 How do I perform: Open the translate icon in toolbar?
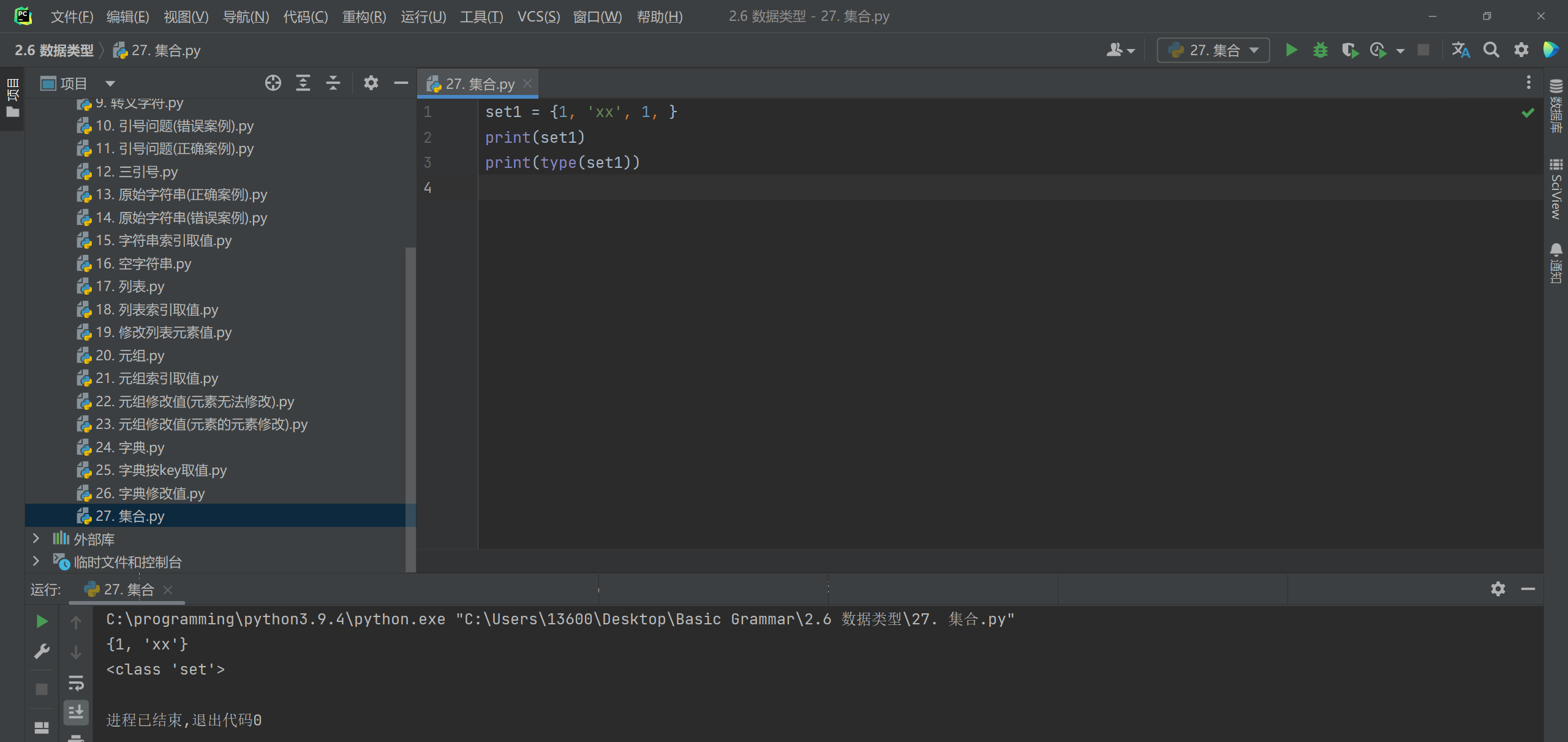point(1460,50)
